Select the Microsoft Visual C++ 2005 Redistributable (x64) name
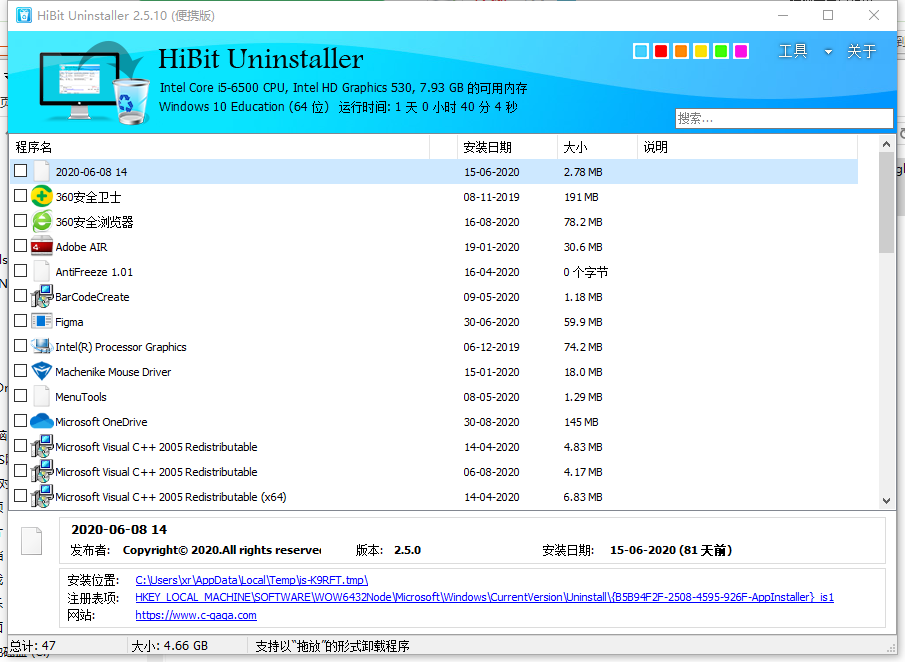Screen dimensions: 905x662 (x=170, y=497)
